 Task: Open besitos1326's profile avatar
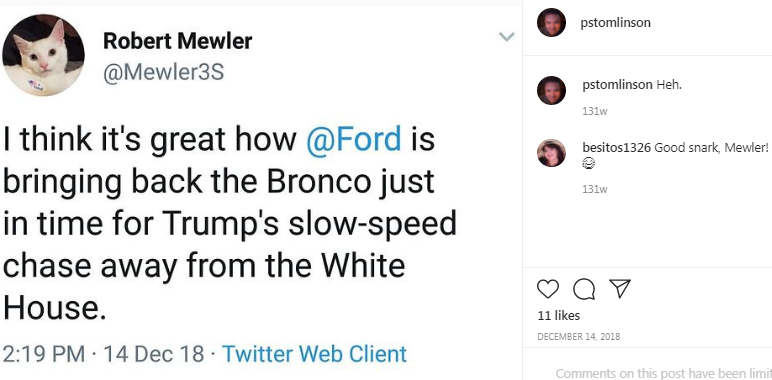tap(551, 153)
